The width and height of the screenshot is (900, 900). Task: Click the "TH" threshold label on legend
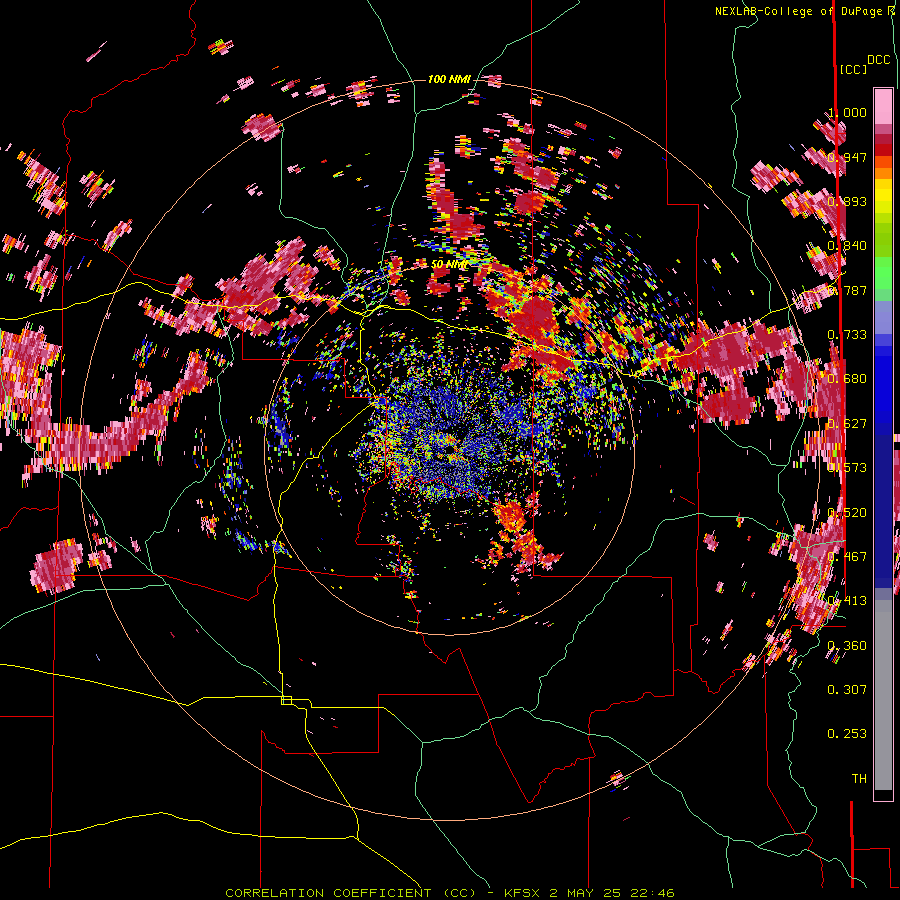pyautogui.click(x=859, y=779)
